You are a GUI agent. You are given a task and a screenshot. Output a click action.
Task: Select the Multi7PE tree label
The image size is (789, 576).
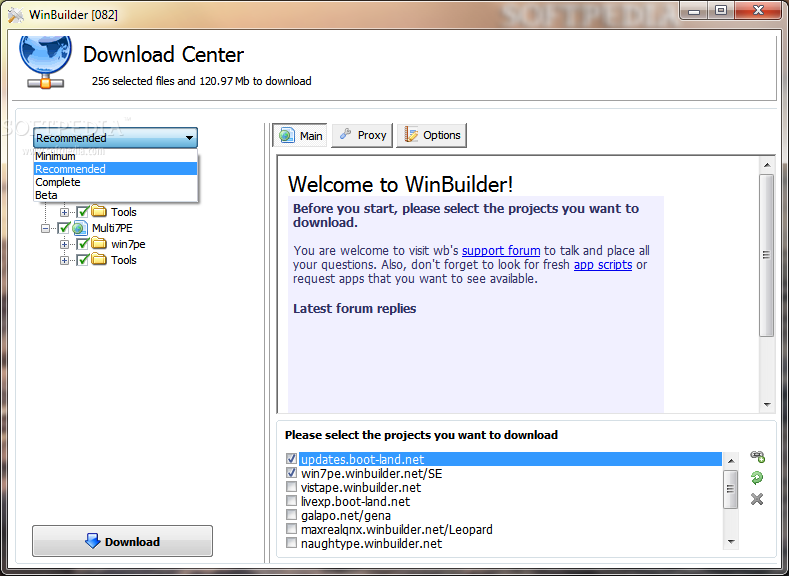point(112,228)
